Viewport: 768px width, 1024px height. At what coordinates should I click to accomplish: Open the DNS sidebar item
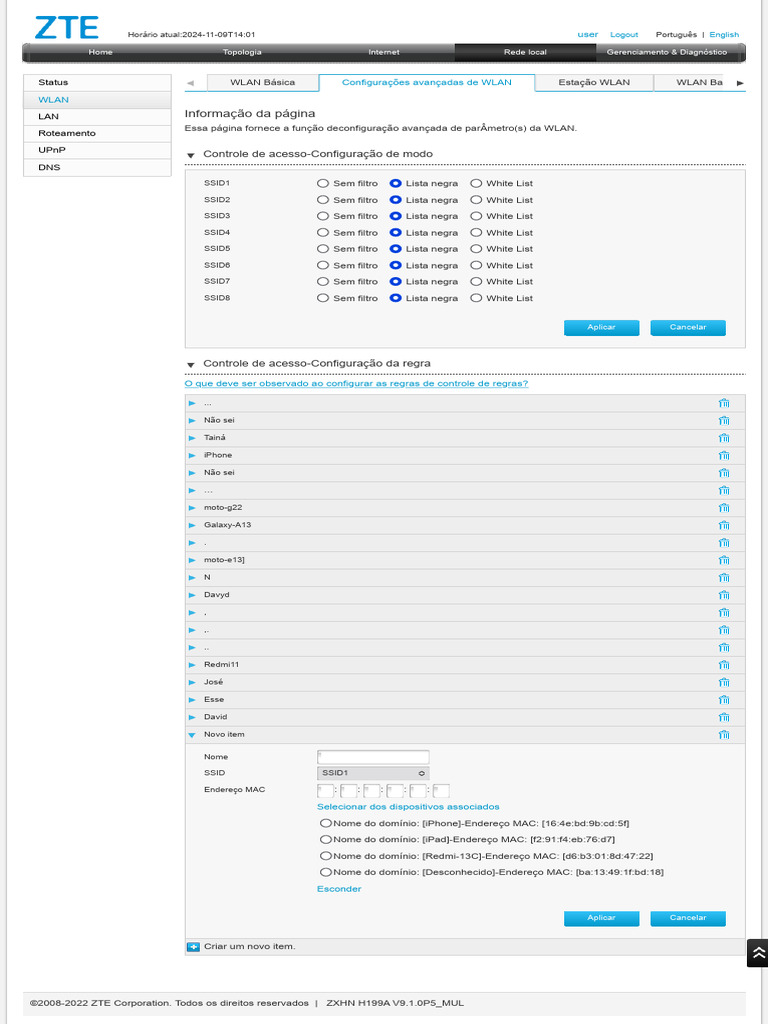(97, 167)
